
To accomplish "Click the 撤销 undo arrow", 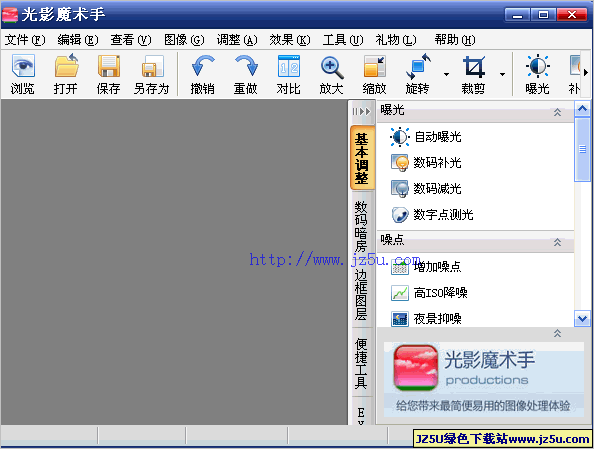I will coord(203,66).
